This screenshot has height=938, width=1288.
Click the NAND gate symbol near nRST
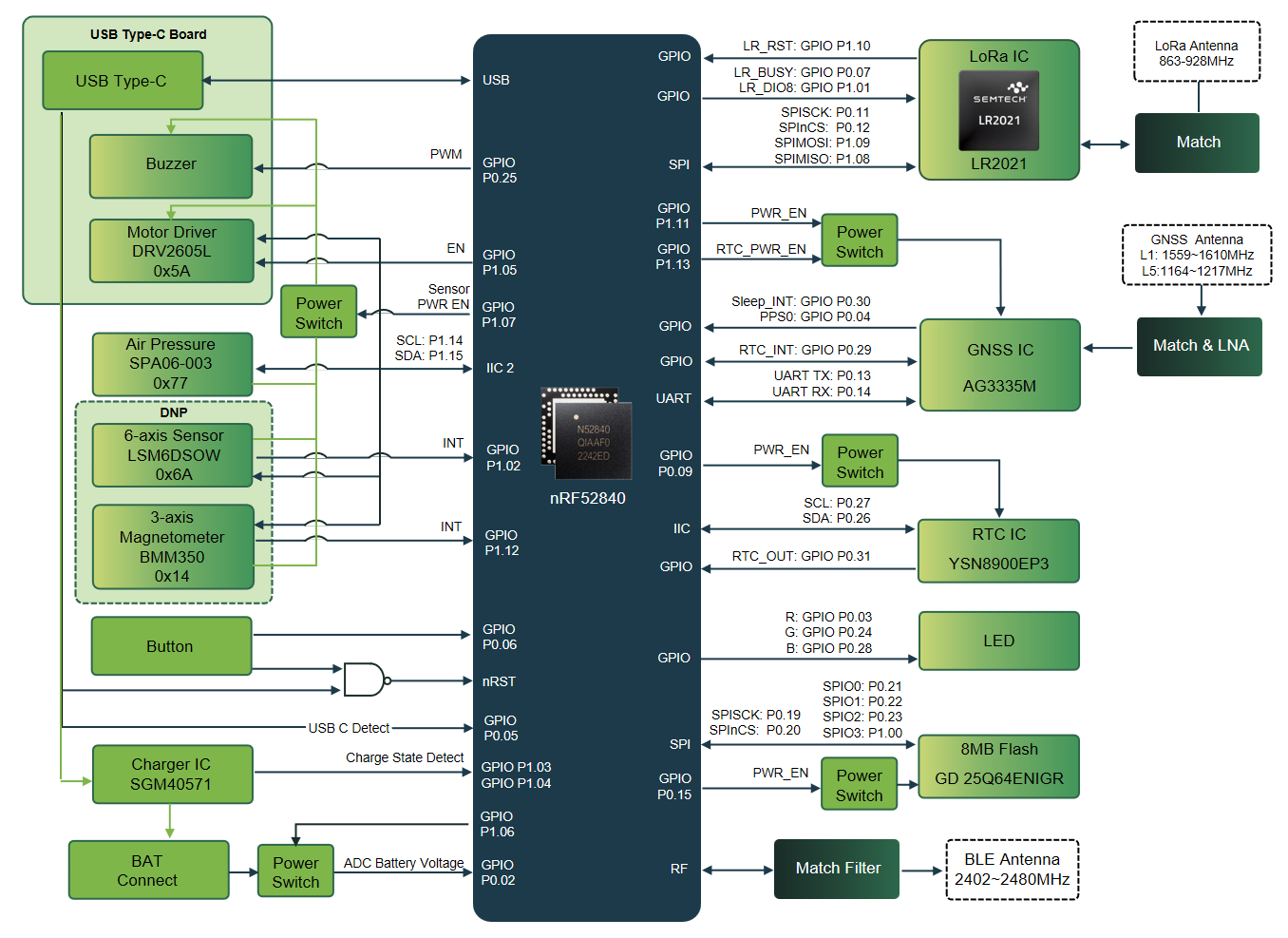click(x=367, y=680)
